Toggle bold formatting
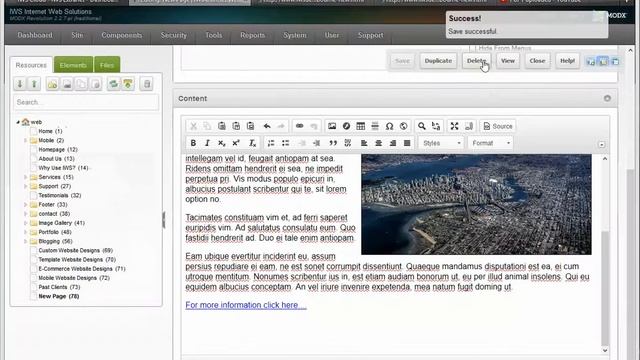The image size is (640, 360). point(193,143)
